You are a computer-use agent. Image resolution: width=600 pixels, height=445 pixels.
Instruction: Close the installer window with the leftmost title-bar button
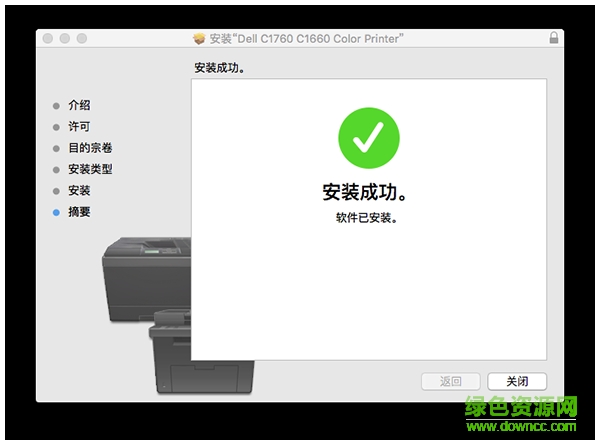point(48,38)
